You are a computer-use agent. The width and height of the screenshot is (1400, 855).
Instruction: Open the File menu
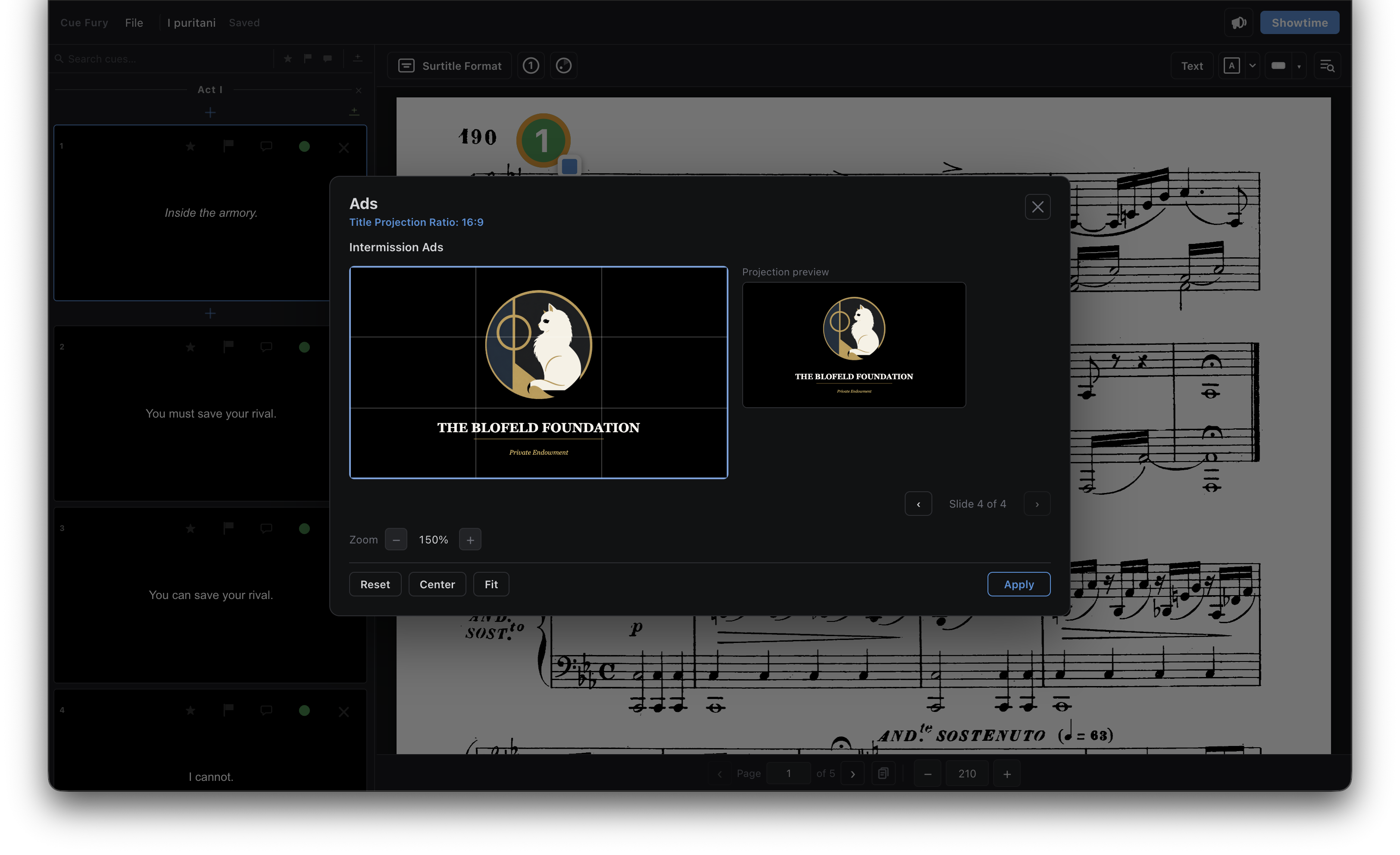click(134, 23)
